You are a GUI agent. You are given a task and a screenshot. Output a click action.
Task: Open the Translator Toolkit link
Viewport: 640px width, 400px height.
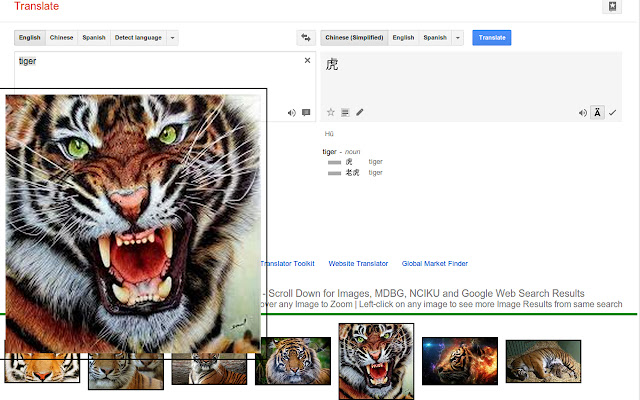(288, 264)
